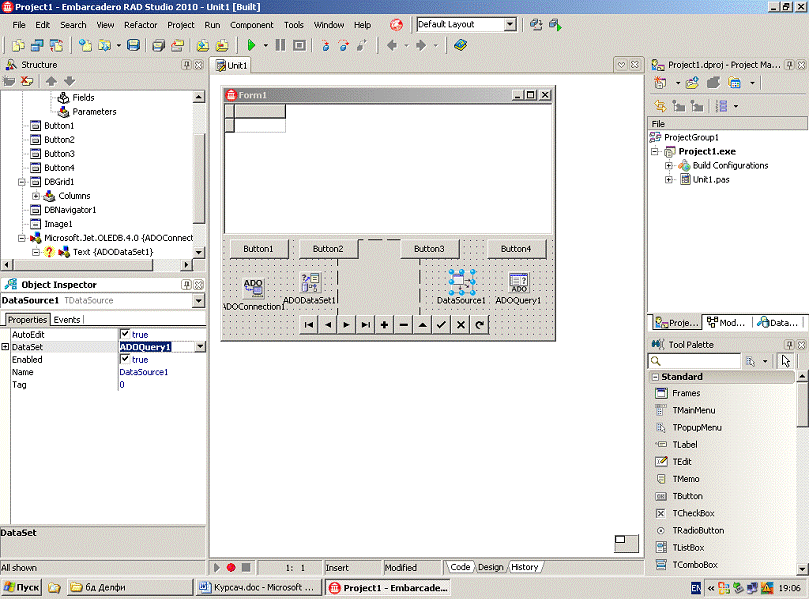Click DBNavigator's Insert plus button
The width and height of the screenshot is (809, 599).
[x=385, y=325]
